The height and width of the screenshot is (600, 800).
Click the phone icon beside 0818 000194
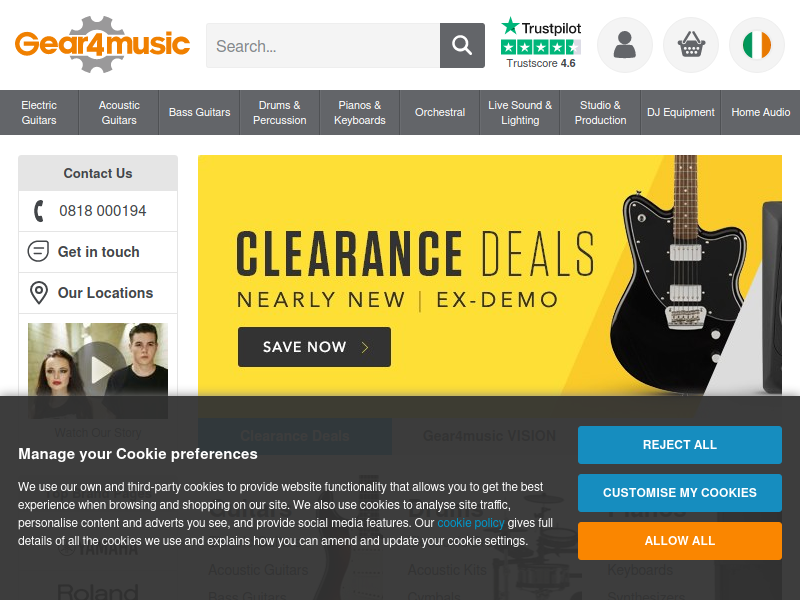(x=39, y=211)
